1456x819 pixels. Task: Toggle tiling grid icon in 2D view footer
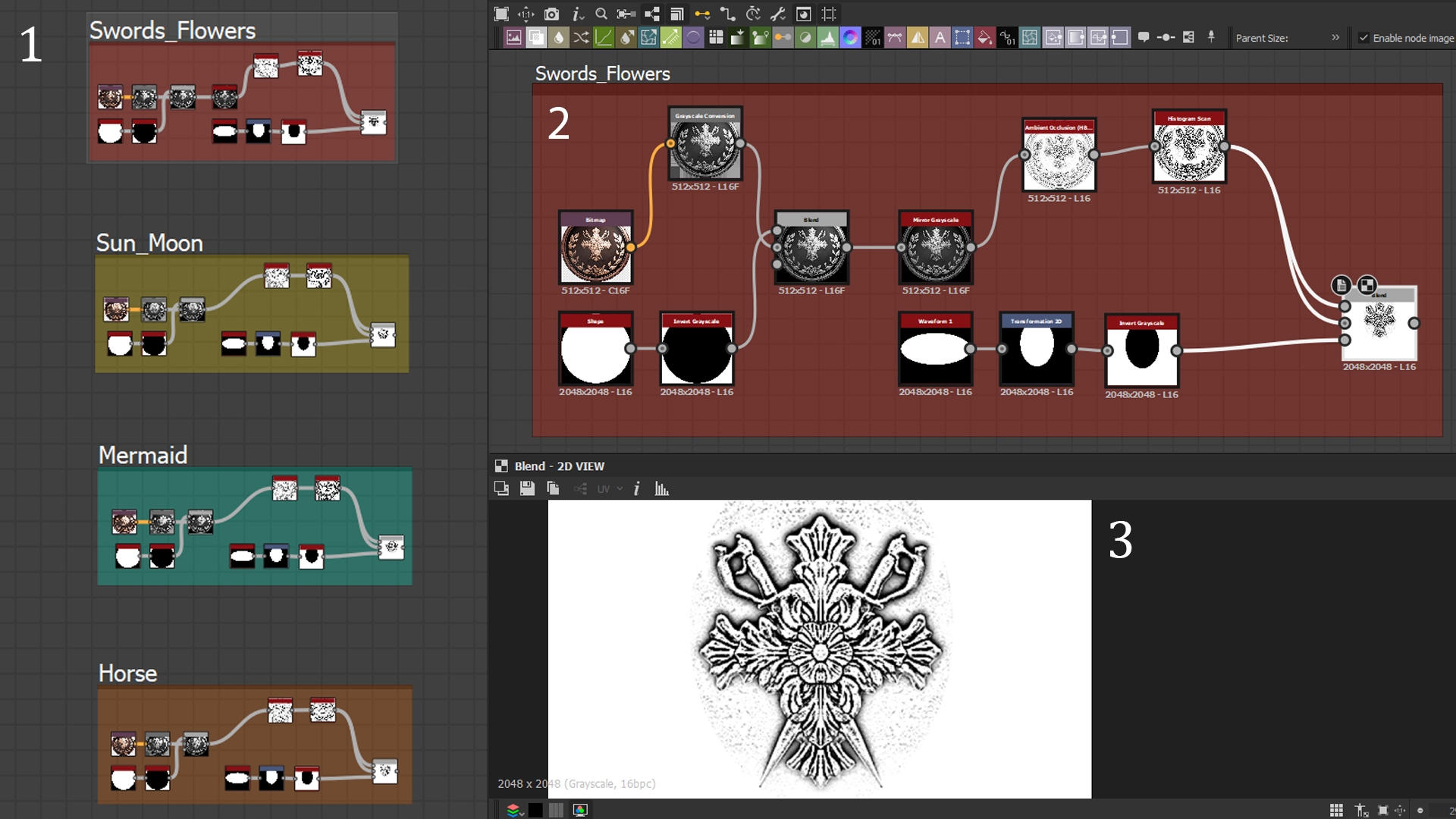(x=1336, y=810)
